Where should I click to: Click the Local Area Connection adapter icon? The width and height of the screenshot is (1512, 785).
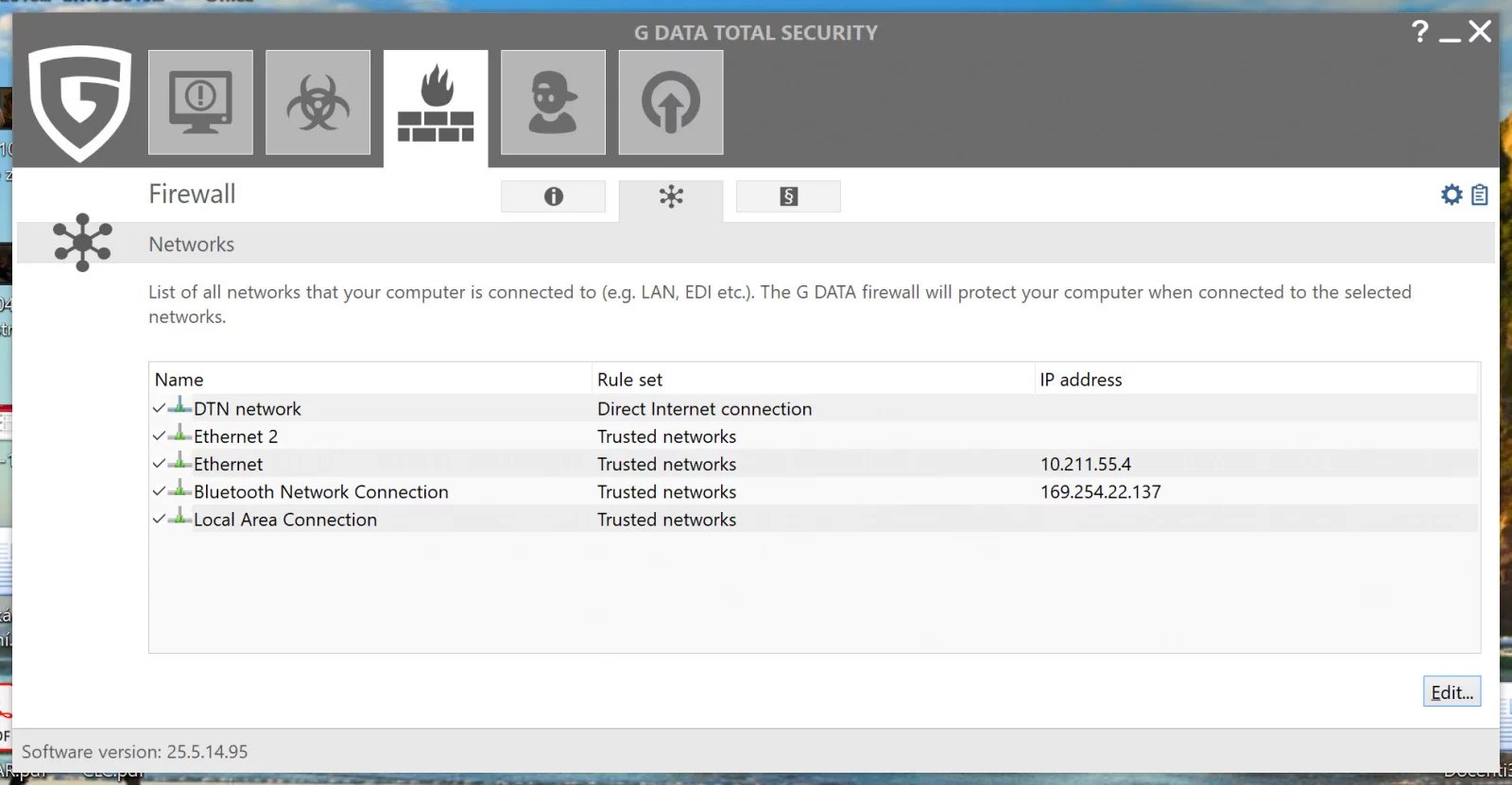click(x=180, y=517)
